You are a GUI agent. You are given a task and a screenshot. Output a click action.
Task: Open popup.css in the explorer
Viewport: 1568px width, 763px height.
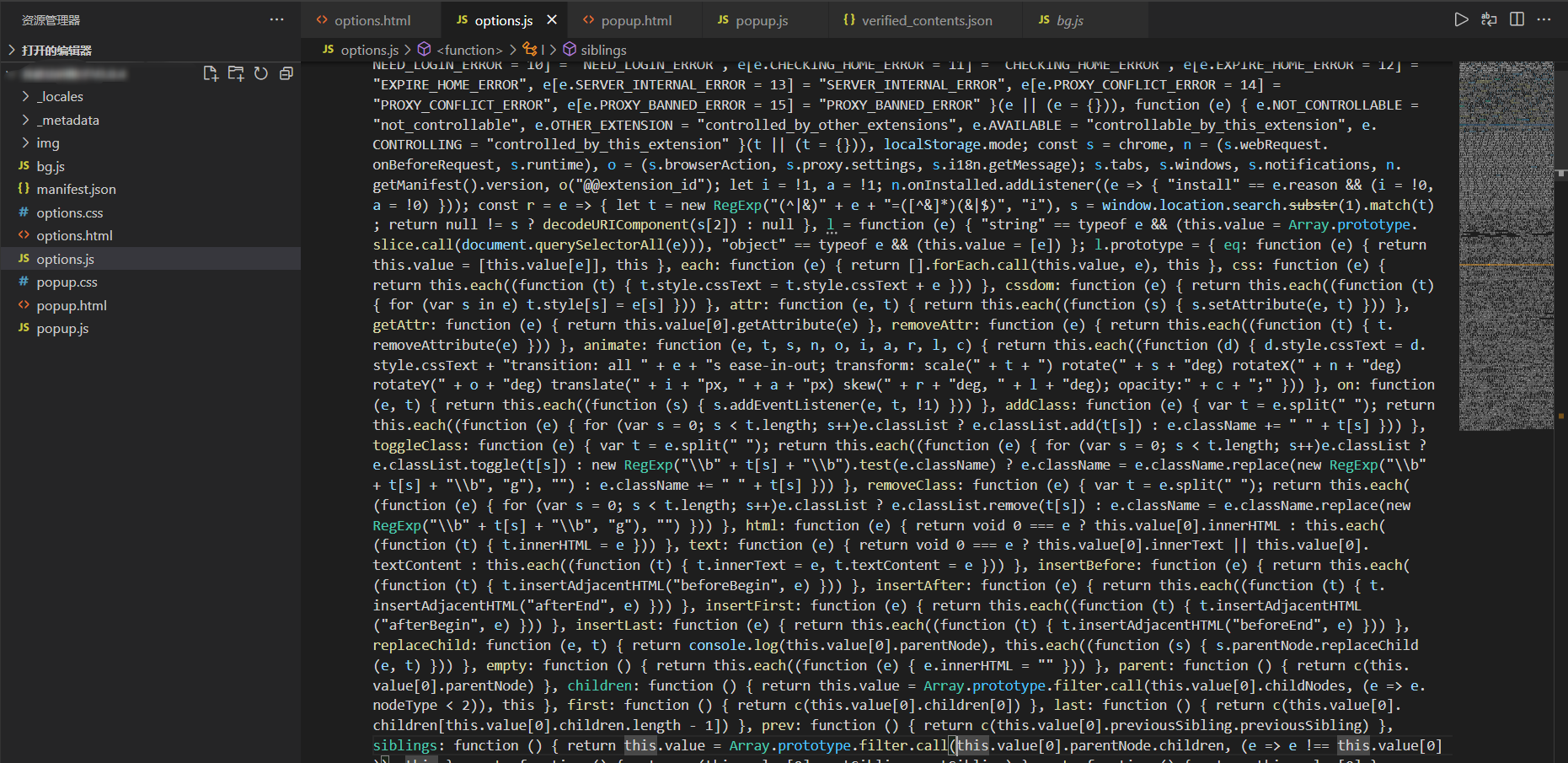pyautogui.click(x=150, y=282)
